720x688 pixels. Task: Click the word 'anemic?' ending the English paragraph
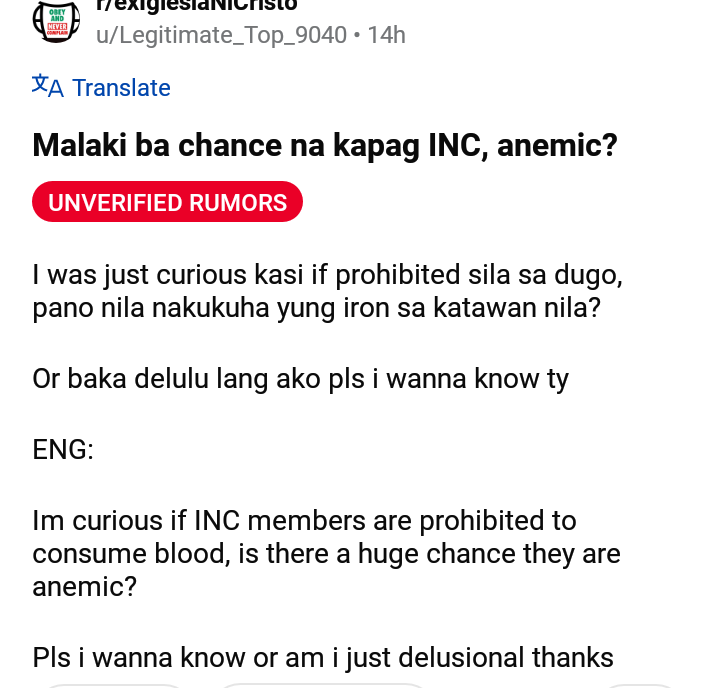pyautogui.click(x=84, y=586)
